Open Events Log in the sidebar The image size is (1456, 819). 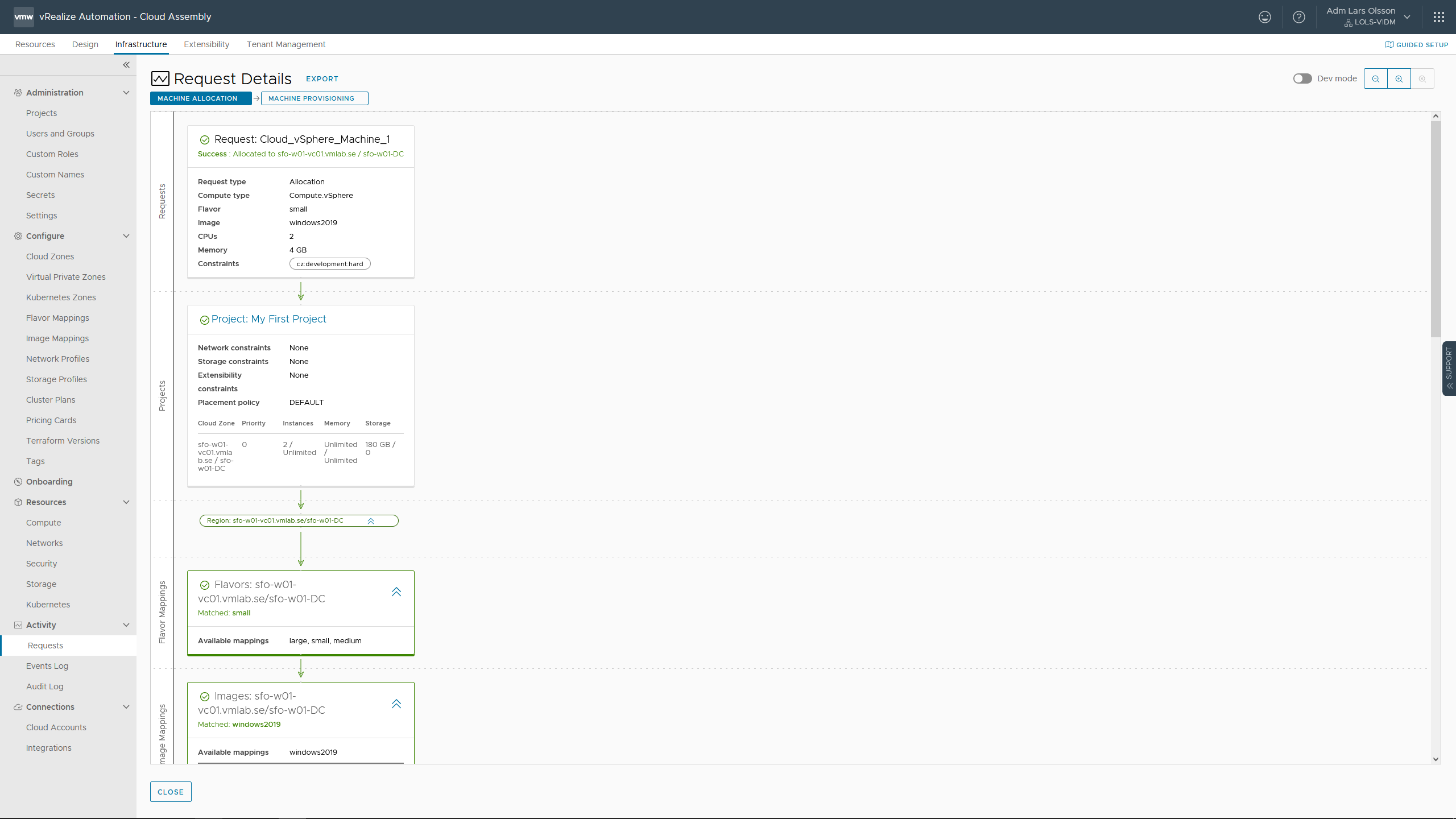click(x=47, y=666)
